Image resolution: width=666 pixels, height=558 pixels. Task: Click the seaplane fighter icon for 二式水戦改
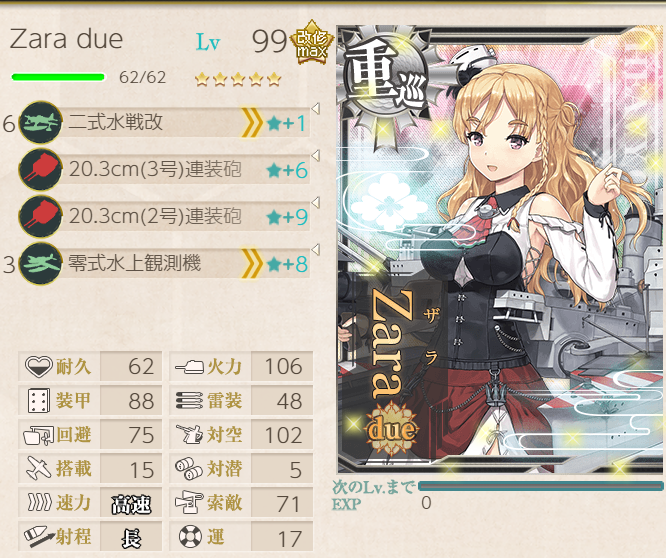coord(41,122)
